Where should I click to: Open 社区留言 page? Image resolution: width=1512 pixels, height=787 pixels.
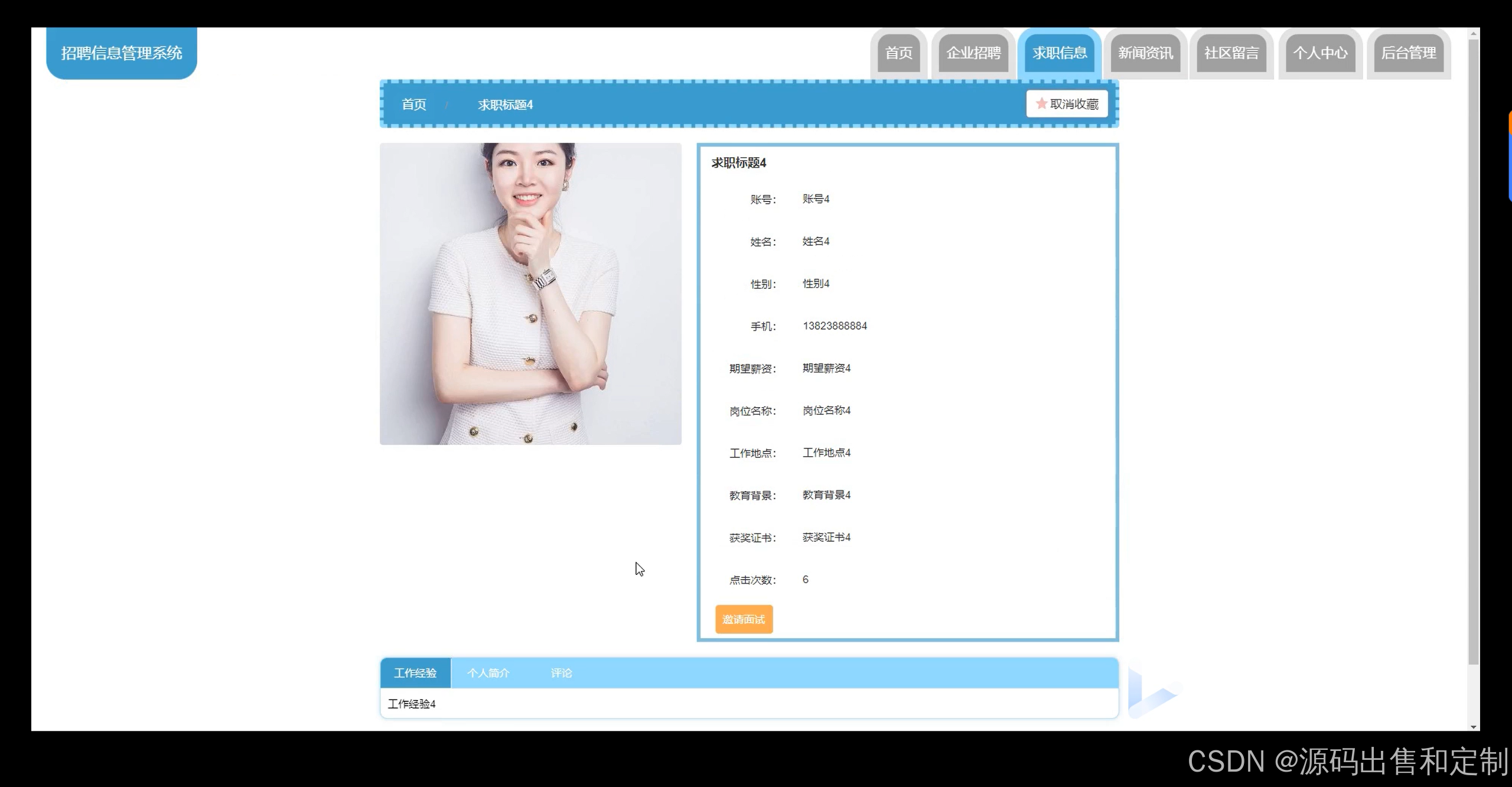click(1231, 53)
